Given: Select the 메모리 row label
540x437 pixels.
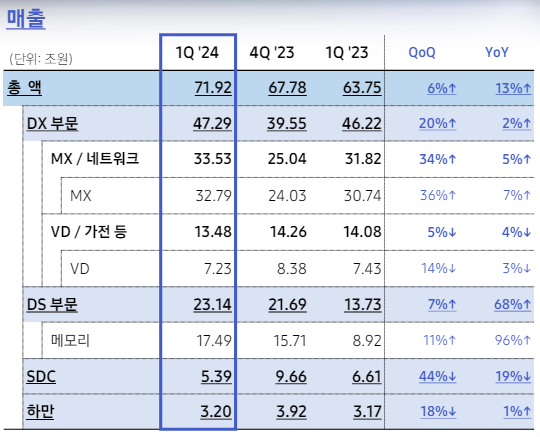Looking at the screenshot, I should pyautogui.click(x=70, y=341).
